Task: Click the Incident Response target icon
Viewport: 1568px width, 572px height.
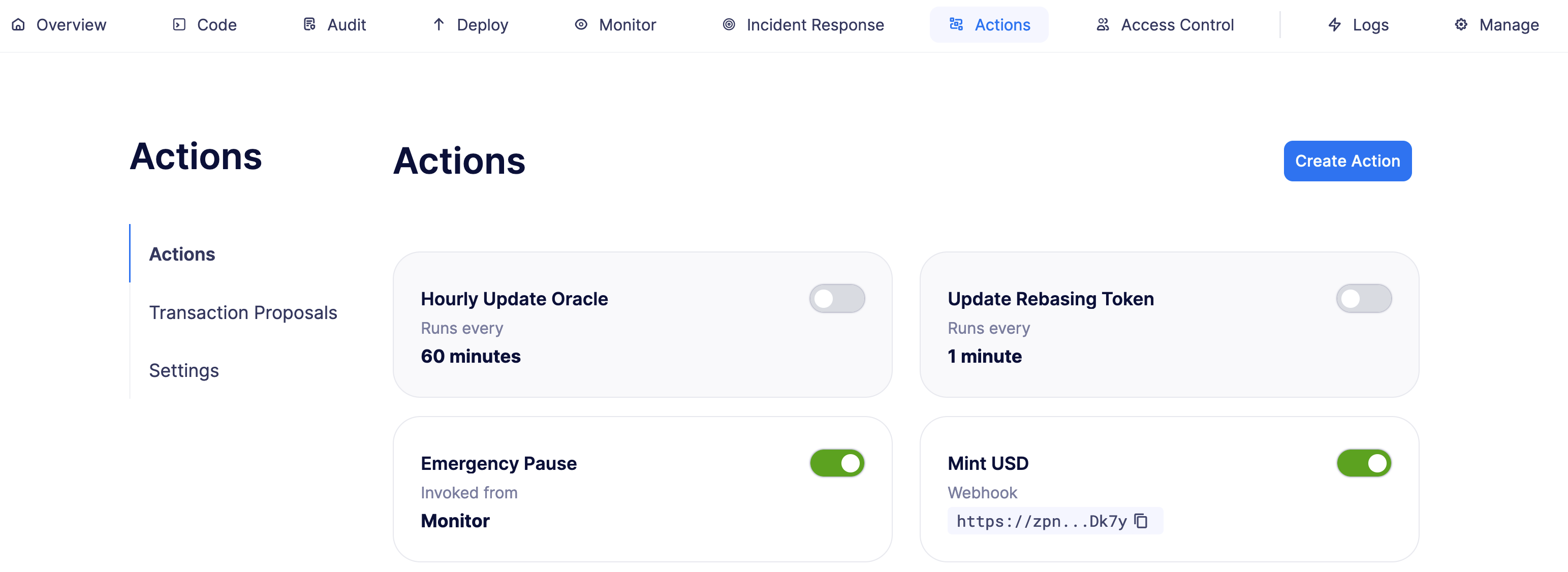Action: [729, 24]
